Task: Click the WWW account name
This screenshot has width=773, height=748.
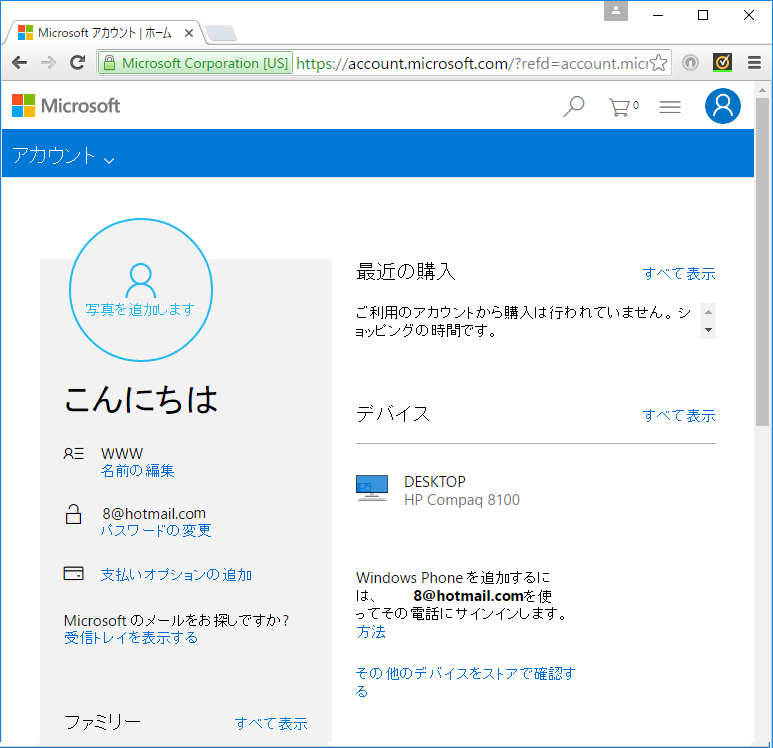Action: tap(122, 453)
